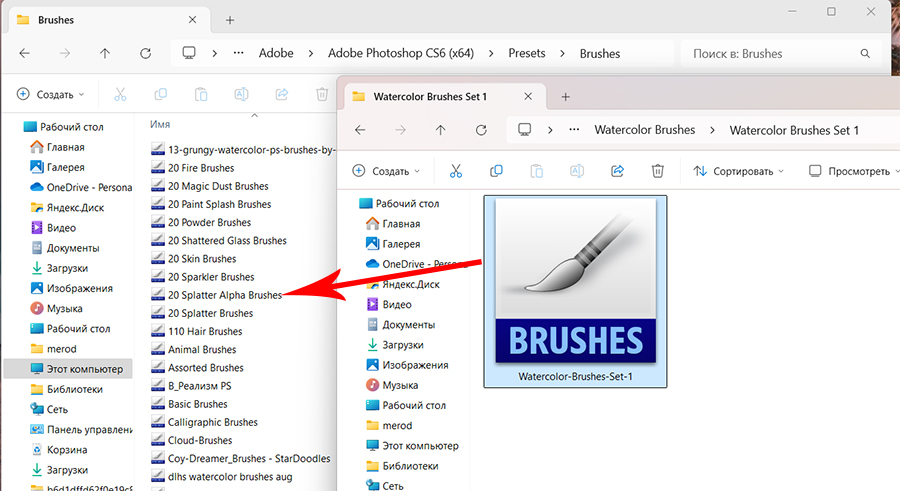Click Watercolor Brushes breadcrumb folder
This screenshot has width=900, height=491.
tap(644, 130)
